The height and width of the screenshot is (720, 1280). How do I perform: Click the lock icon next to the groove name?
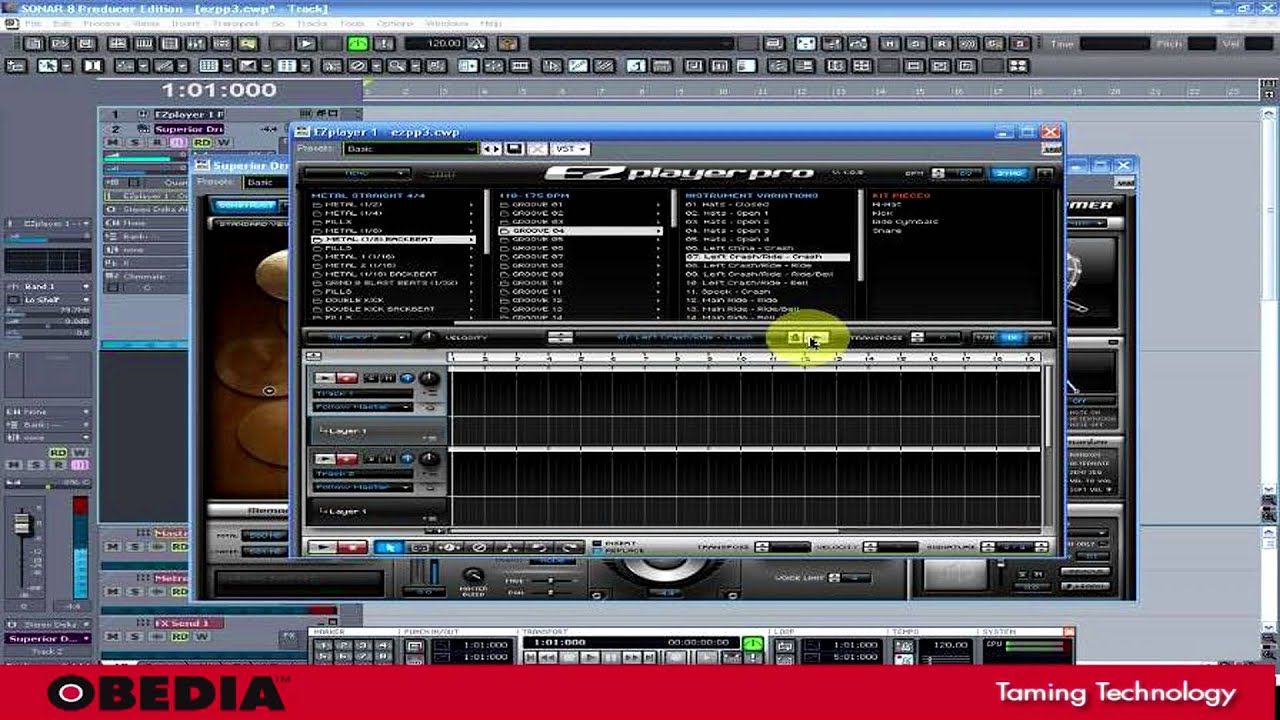click(x=795, y=338)
